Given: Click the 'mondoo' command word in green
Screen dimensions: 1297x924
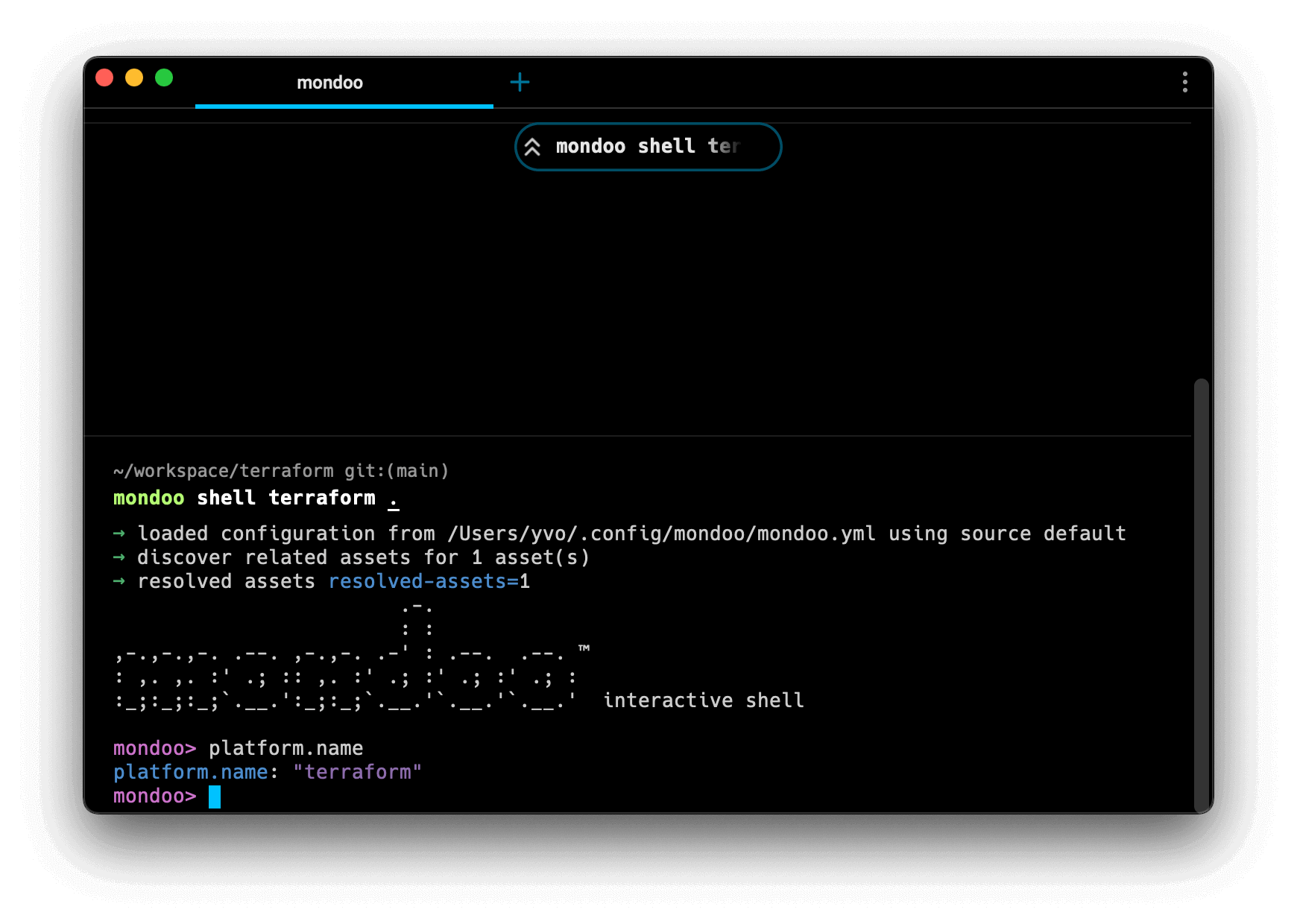Looking at the screenshot, I should click(148, 498).
